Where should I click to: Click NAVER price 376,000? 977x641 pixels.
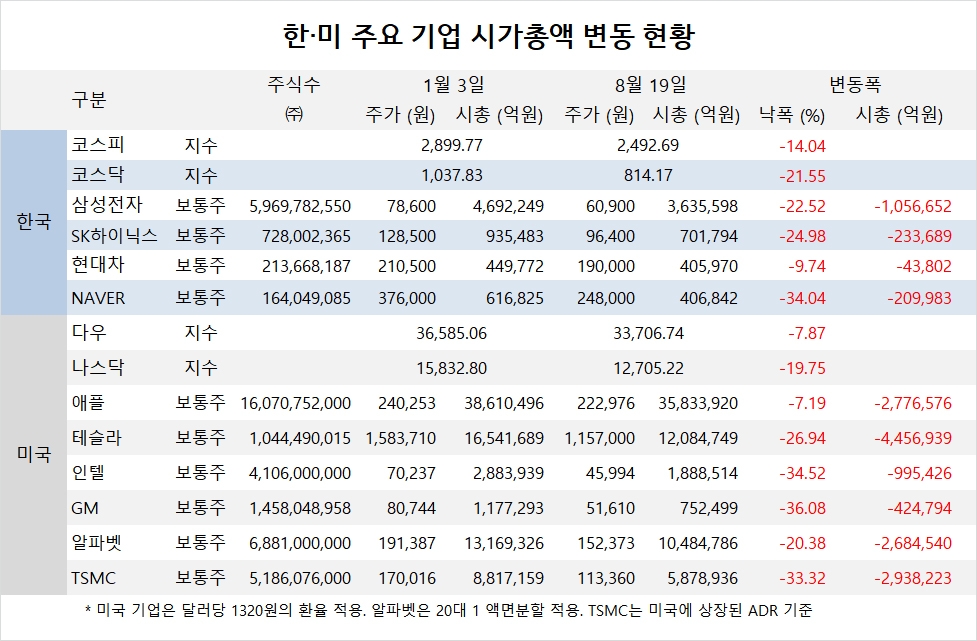[x=407, y=298]
